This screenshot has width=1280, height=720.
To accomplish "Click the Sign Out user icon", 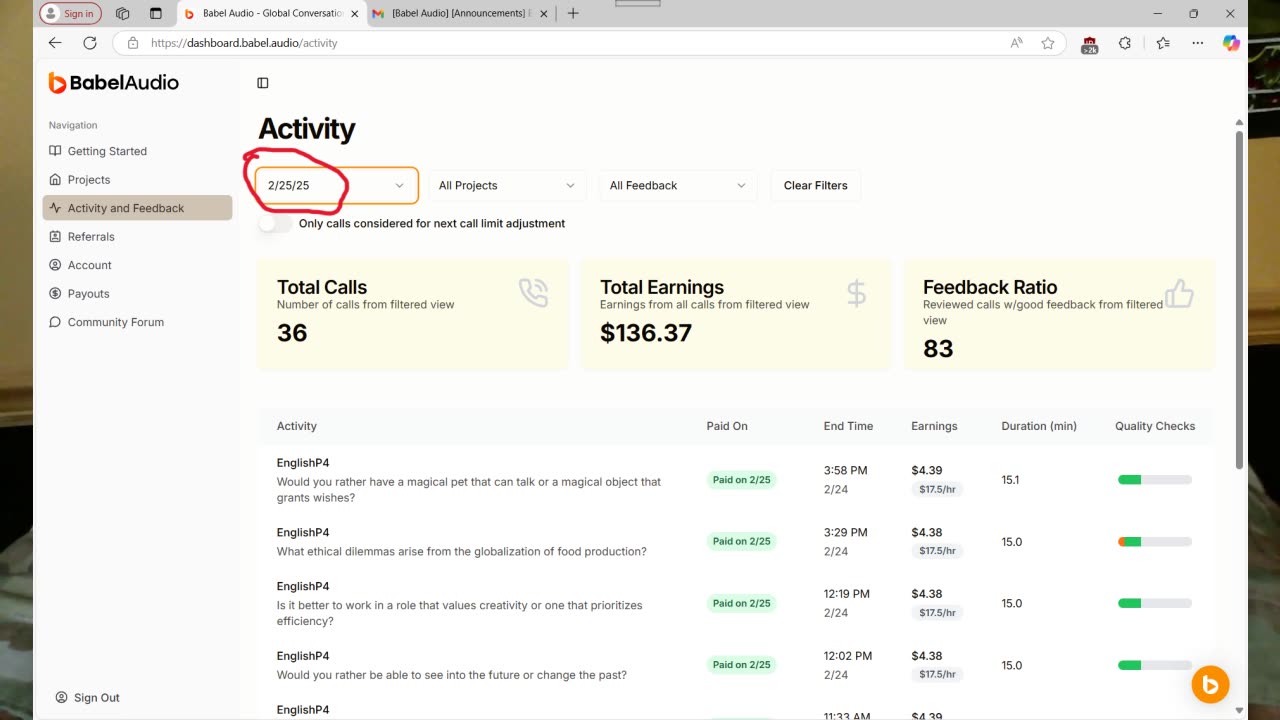I will click(61, 698).
